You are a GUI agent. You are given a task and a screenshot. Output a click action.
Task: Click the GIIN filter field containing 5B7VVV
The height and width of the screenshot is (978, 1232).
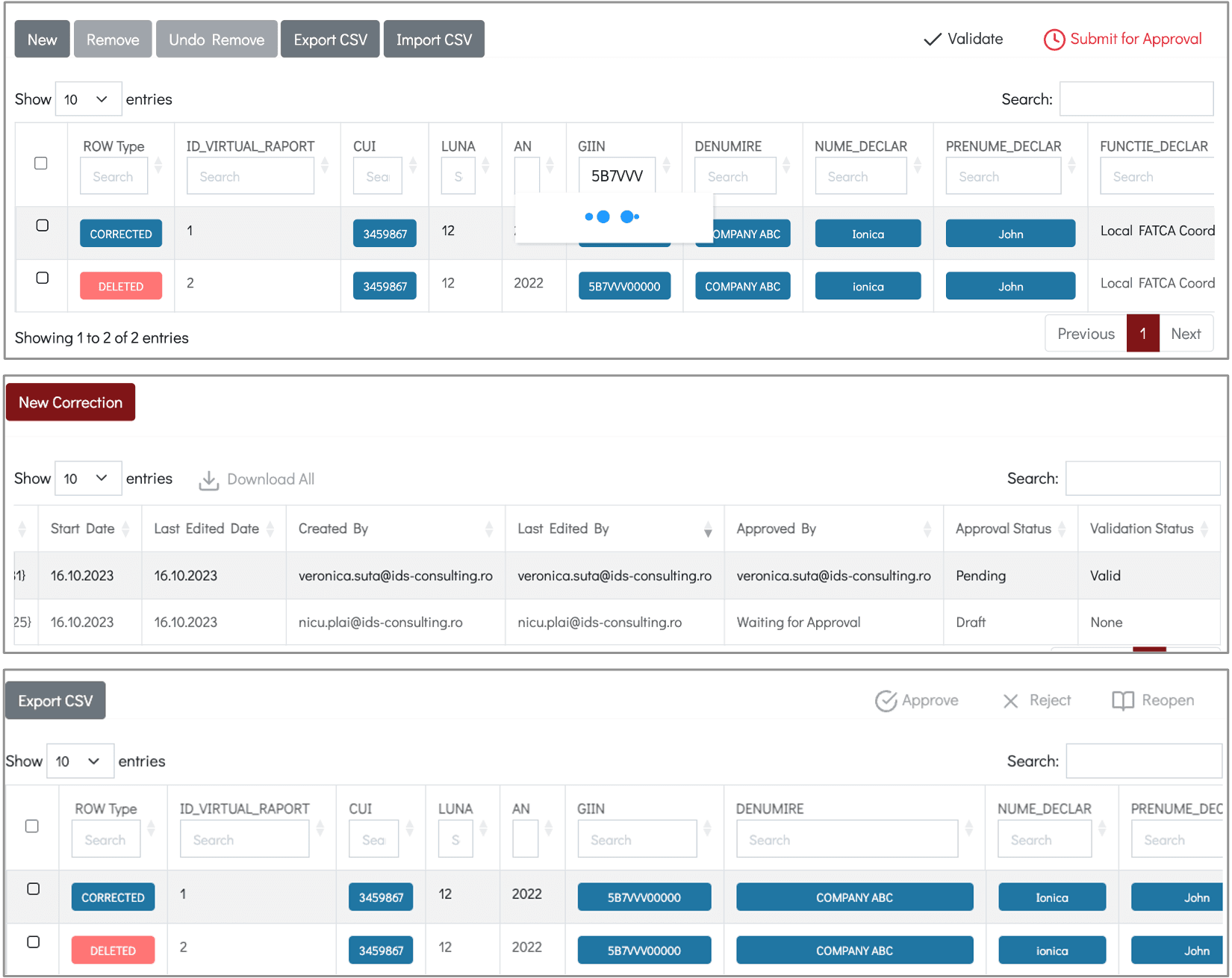coord(617,176)
